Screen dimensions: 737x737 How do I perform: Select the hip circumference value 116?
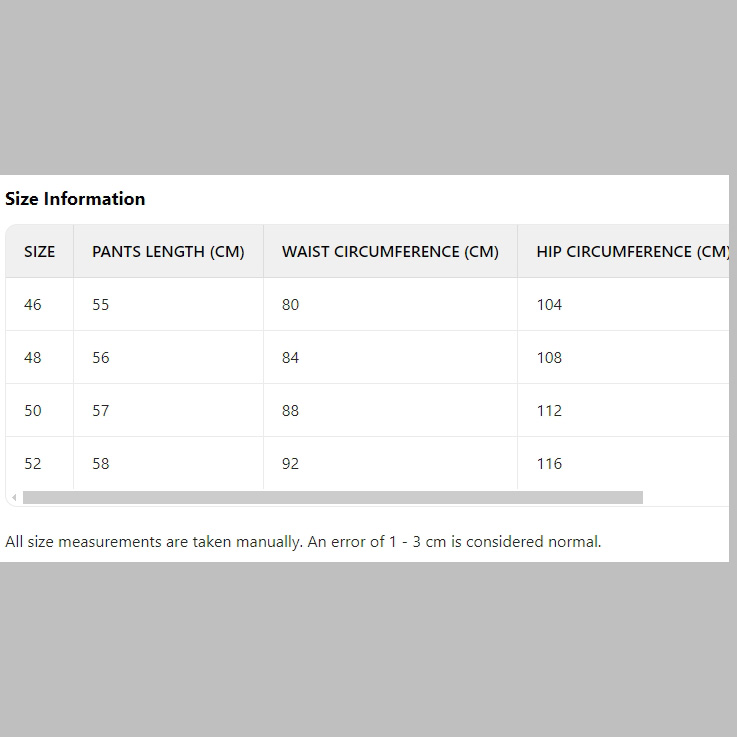549,464
